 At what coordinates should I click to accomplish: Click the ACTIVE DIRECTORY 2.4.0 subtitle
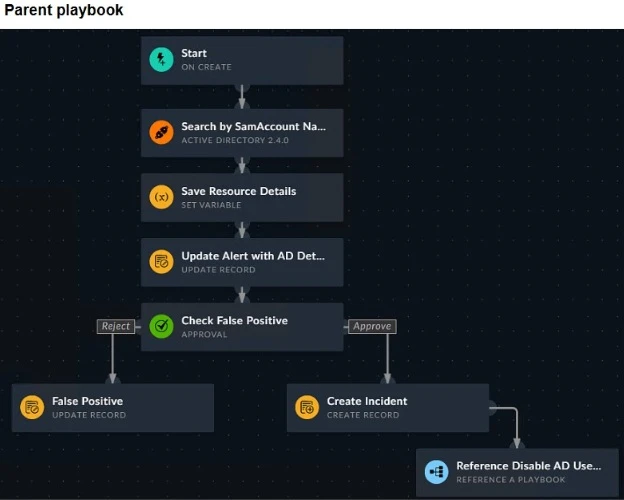[x=235, y=140]
